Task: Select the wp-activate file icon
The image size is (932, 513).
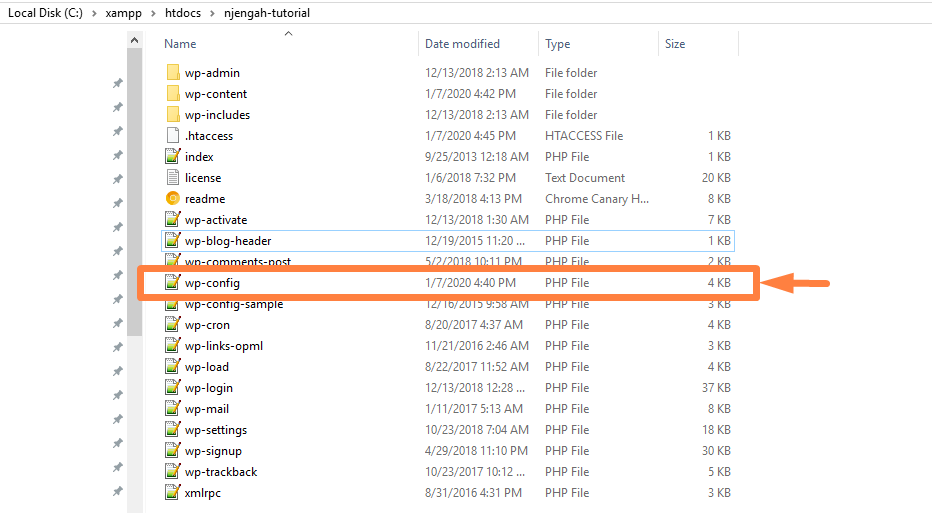Action: coord(173,219)
